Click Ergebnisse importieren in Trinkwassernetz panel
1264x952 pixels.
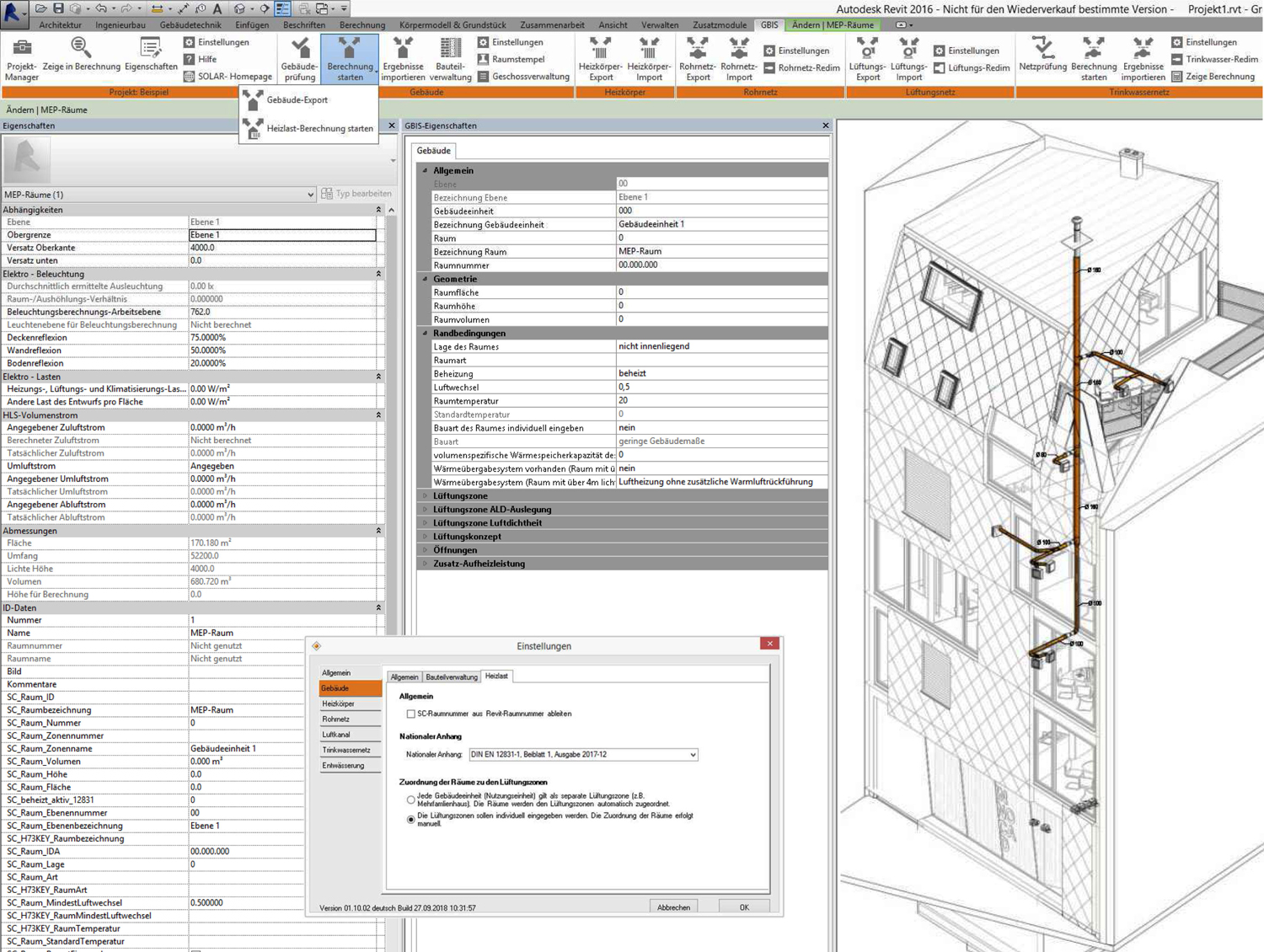pos(1143,59)
